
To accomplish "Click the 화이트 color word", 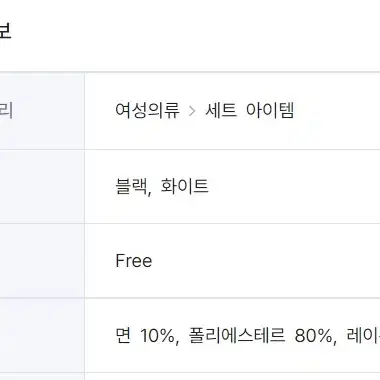I will [185, 186].
